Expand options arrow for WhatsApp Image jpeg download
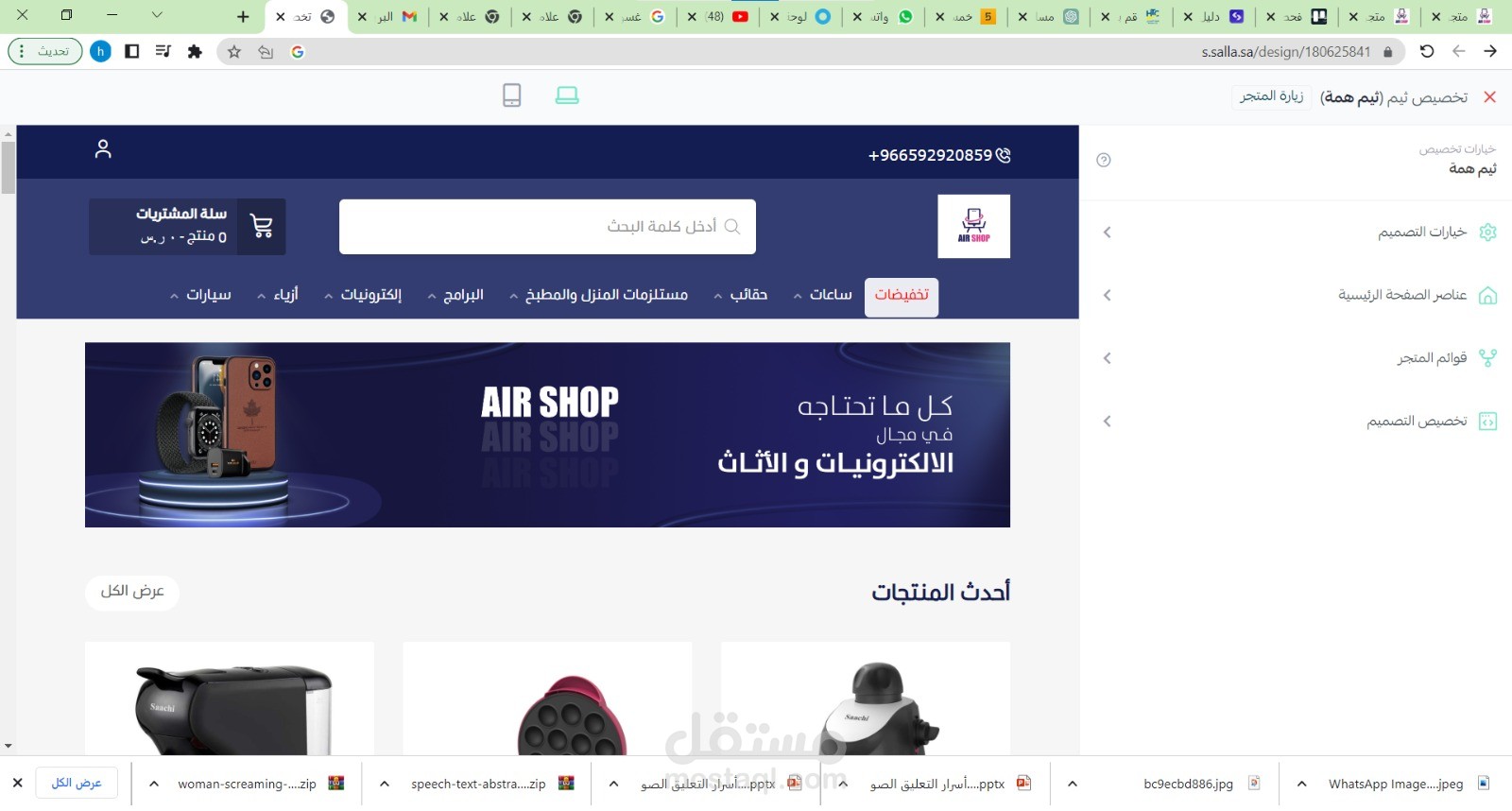1512x811 pixels. pyautogui.click(x=1301, y=784)
